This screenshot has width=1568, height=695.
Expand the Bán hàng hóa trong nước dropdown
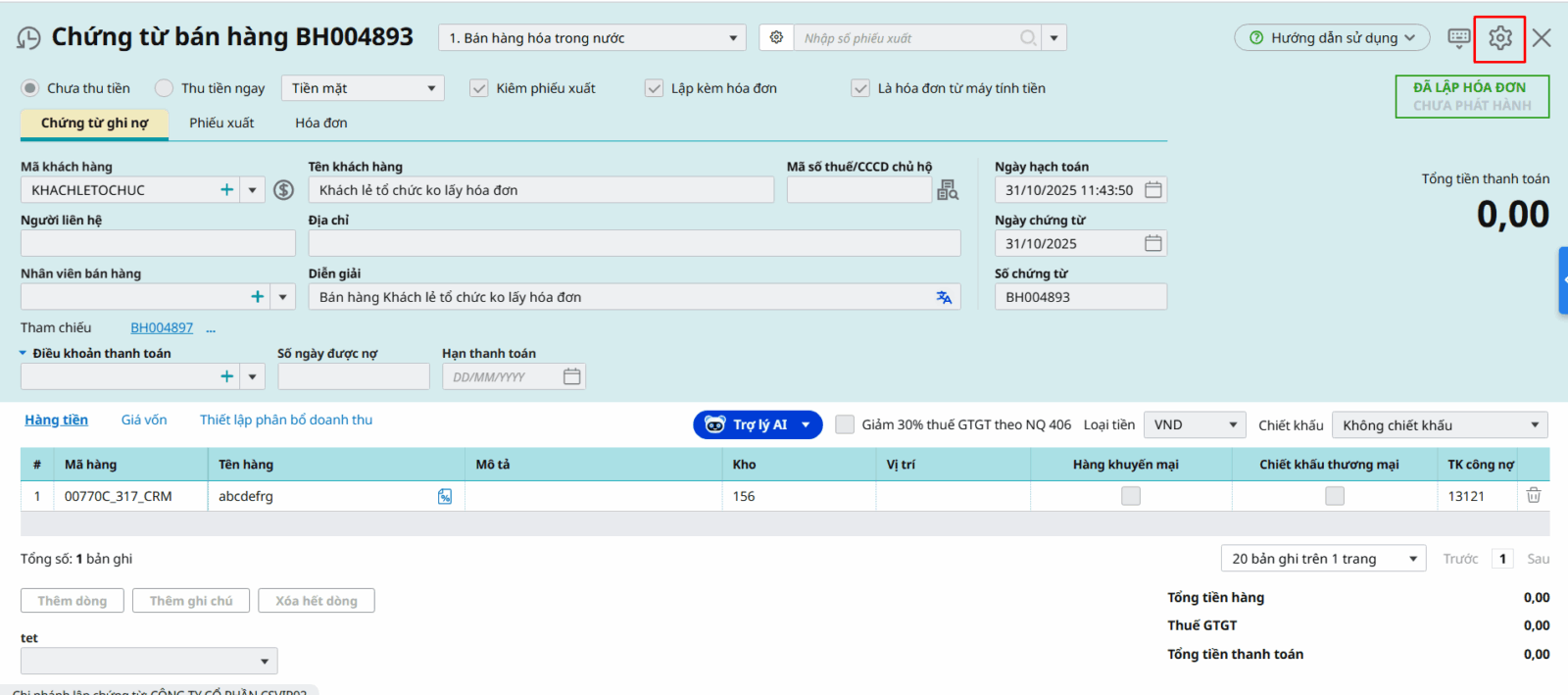tap(592, 38)
